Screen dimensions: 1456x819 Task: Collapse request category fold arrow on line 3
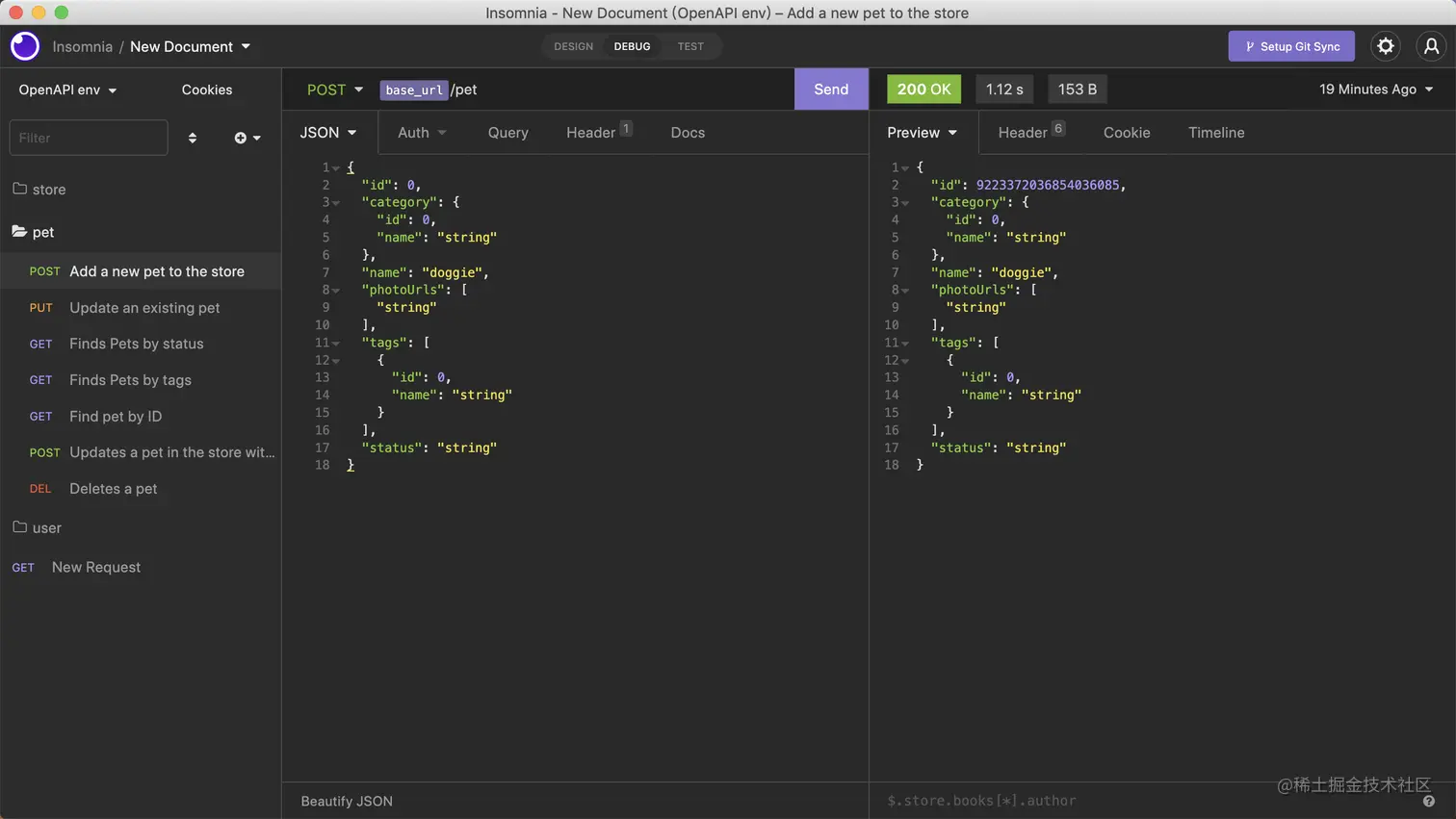pyautogui.click(x=336, y=203)
